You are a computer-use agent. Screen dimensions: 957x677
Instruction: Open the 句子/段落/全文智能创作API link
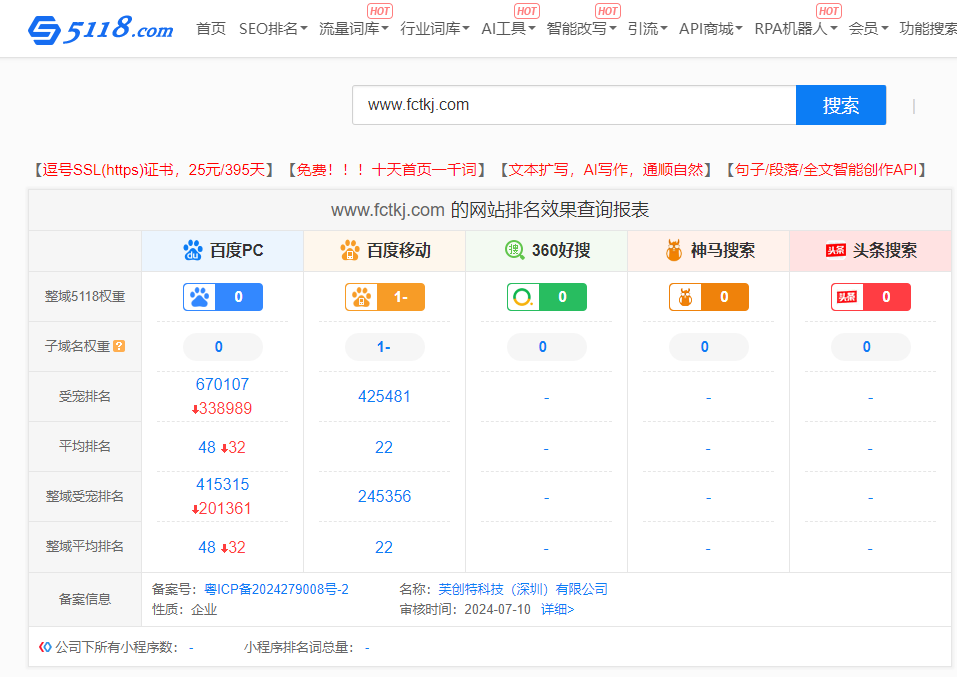coord(826,170)
